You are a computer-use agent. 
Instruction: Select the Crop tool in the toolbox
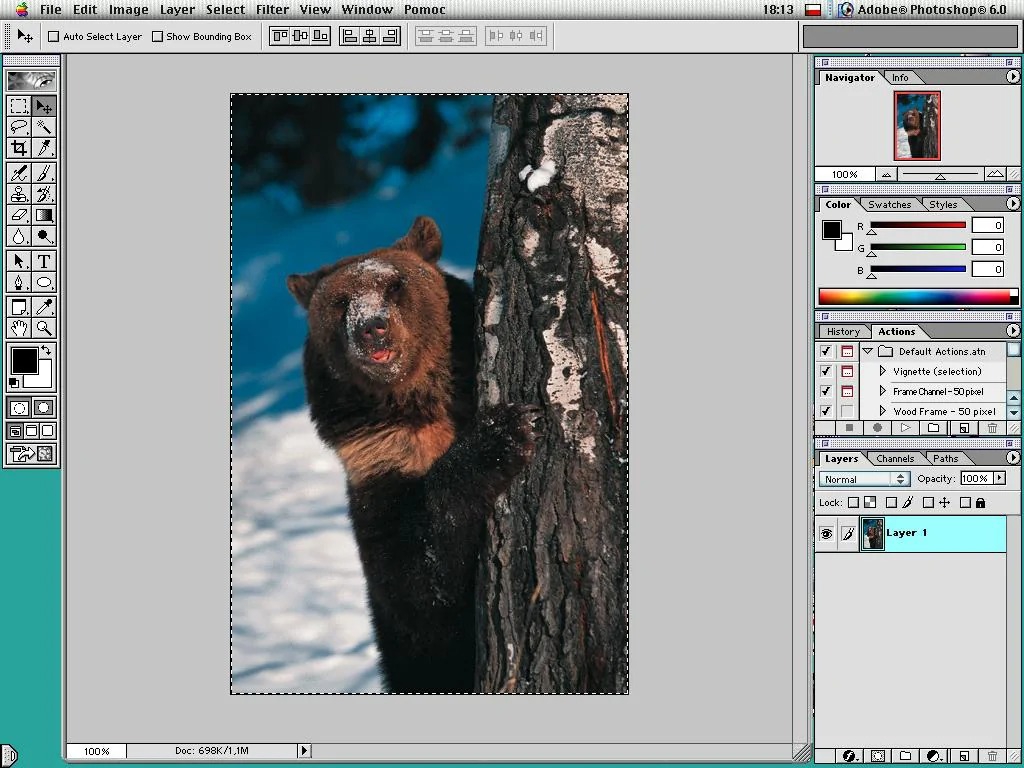click(x=19, y=148)
